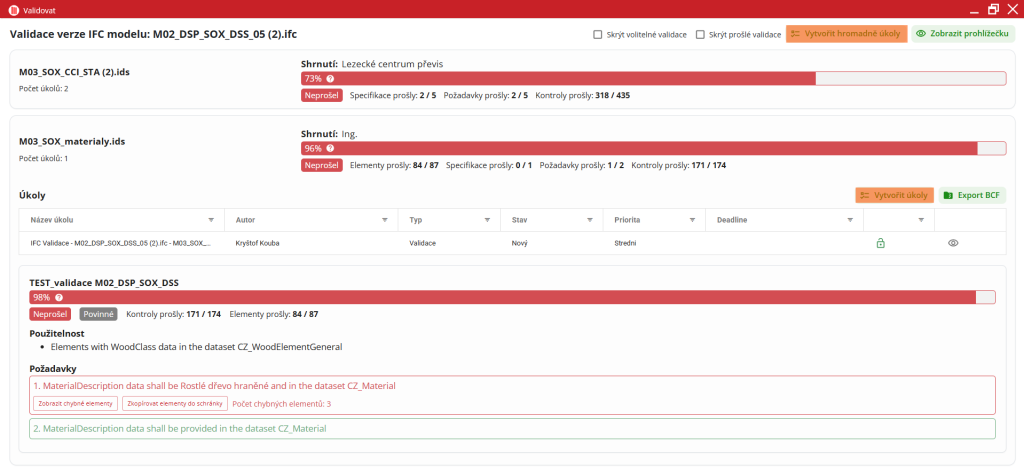Open the viewer with Zobrazit prohlížečku
Viewport: 1024px width, 468px height.
[x=963, y=34]
